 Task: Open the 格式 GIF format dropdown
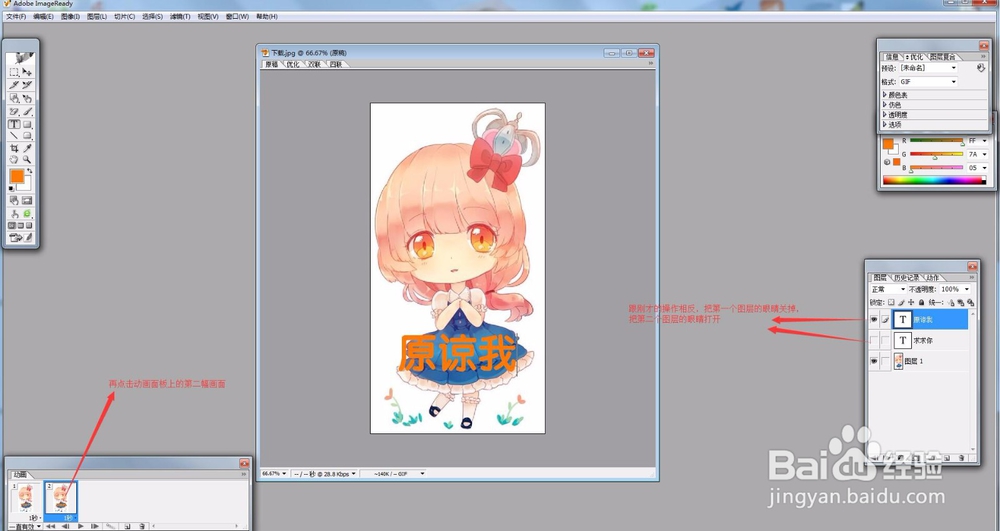[x=928, y=82]
